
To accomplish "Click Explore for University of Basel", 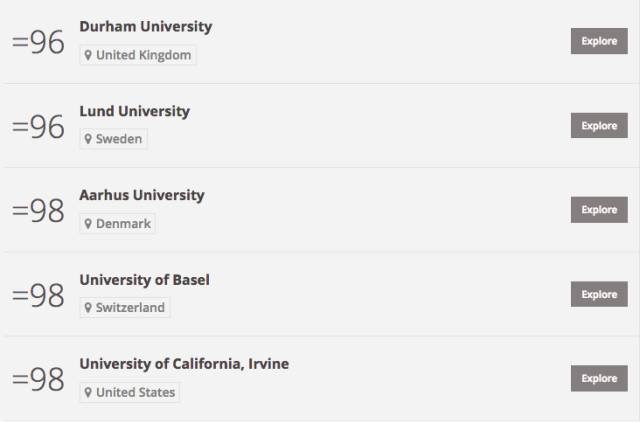I will (599, 294).
